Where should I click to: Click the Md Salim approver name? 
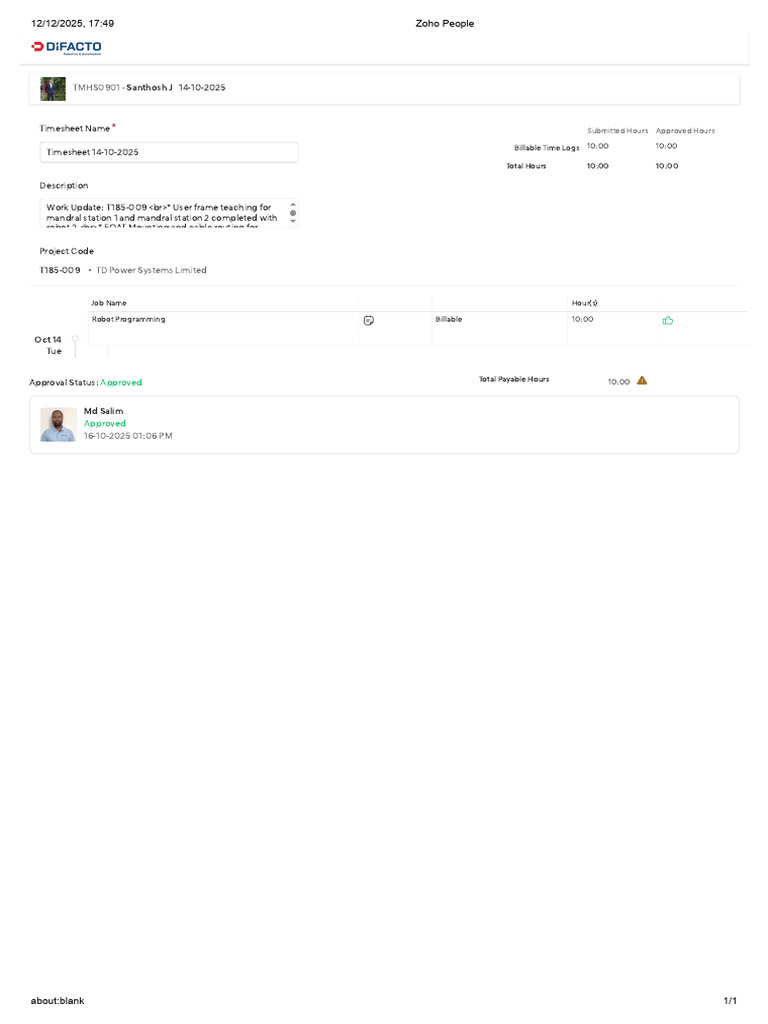pyautogui.click(x=103, y=411)
